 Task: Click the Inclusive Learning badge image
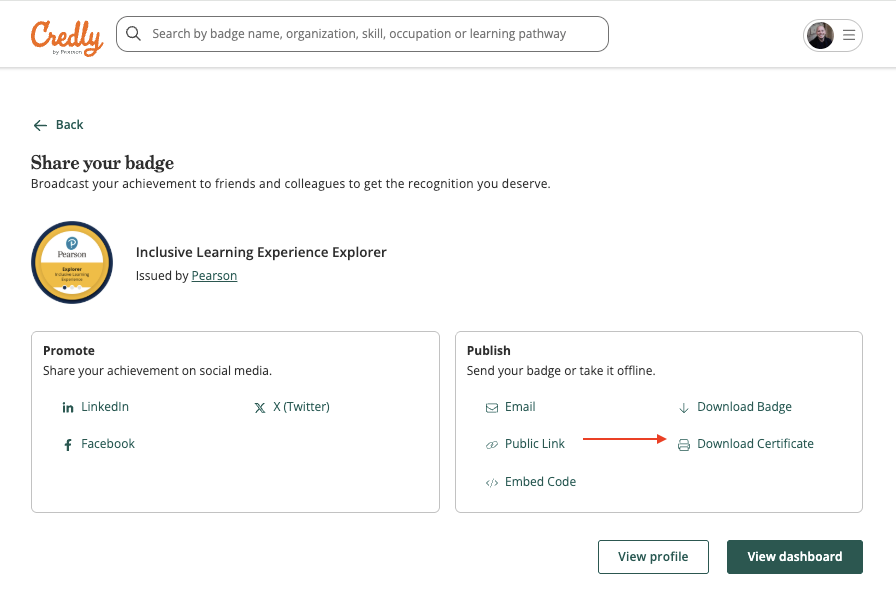click(72, 262)
